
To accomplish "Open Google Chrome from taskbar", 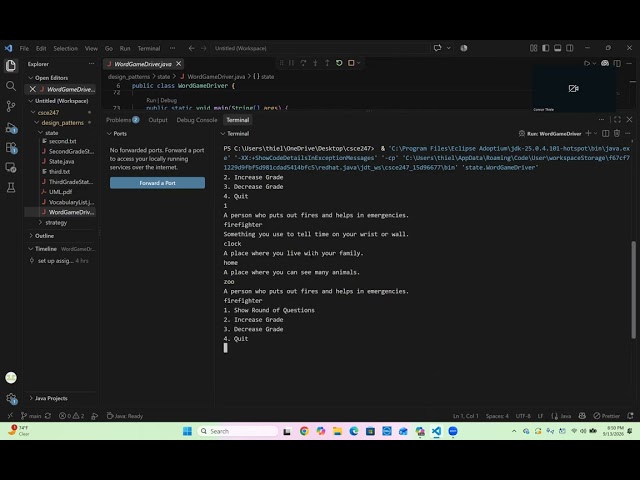I will pos(304,431).
